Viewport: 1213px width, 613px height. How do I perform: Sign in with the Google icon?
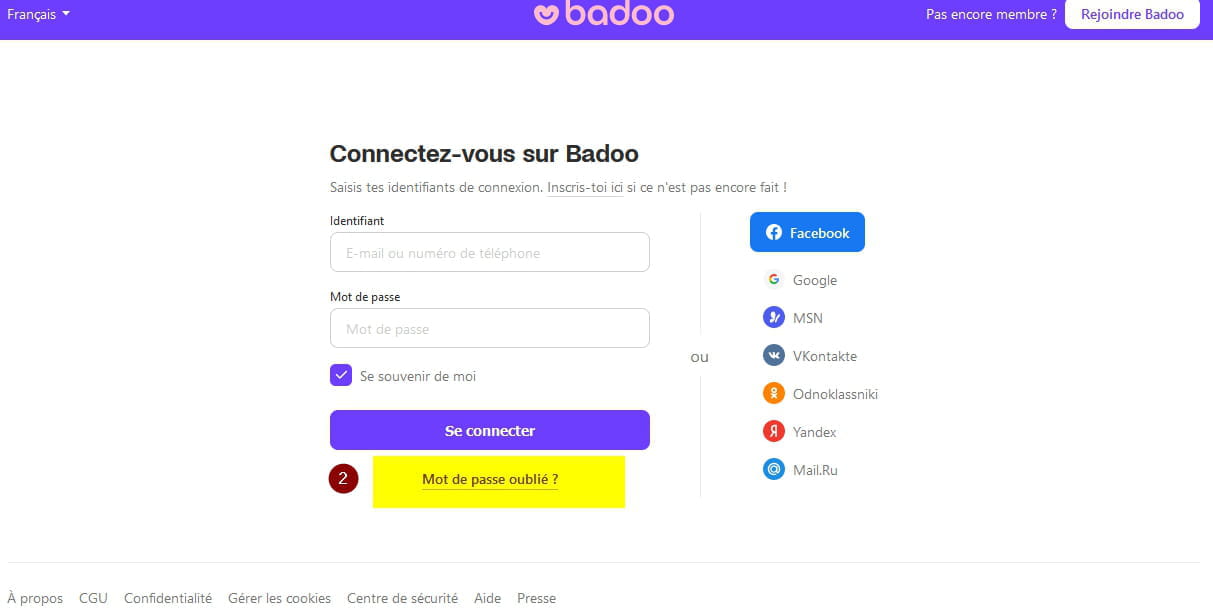tap(773, 280)
